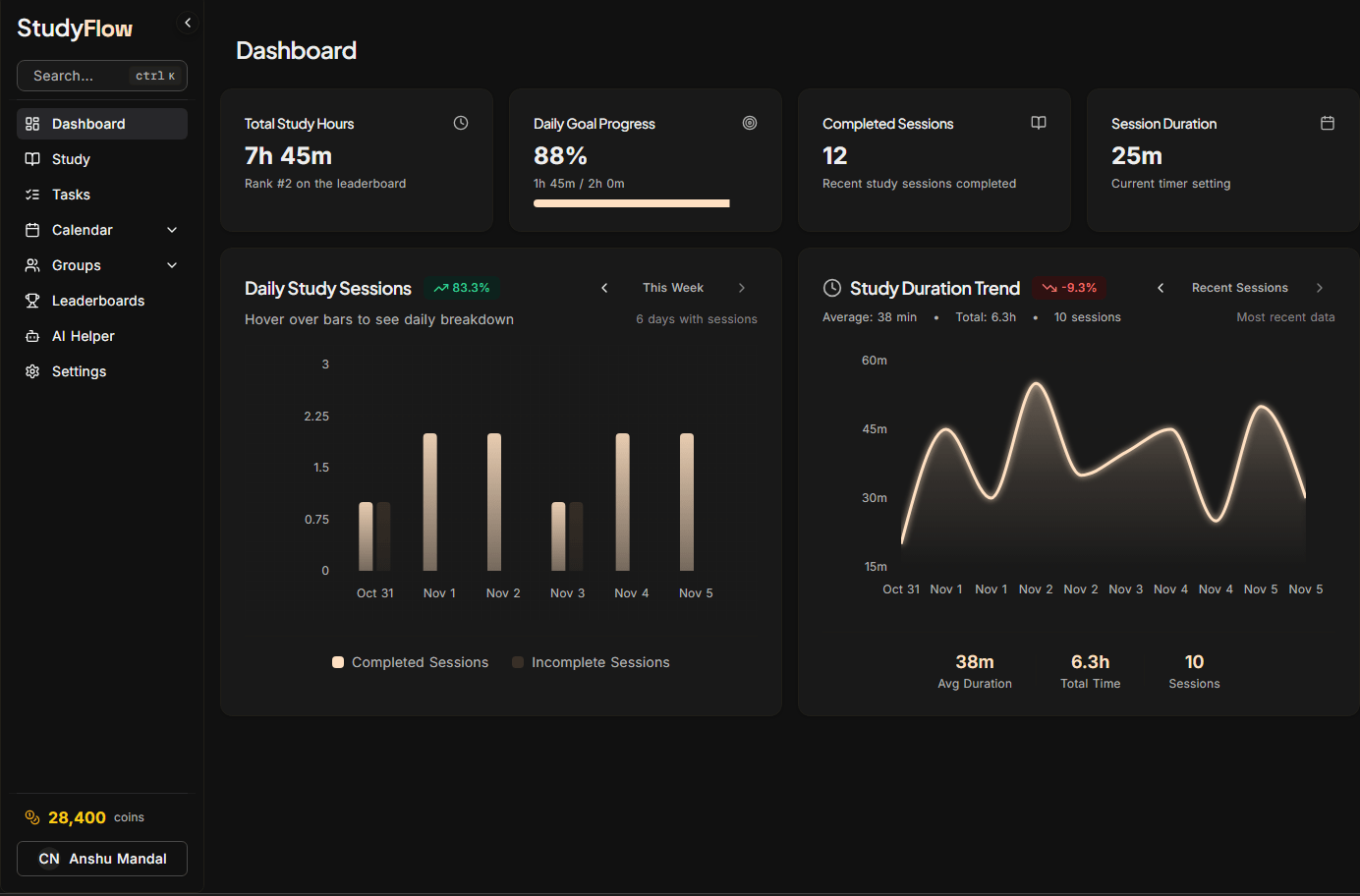Image resolution: width=1360 pixels, height=896 pixels.
Task: Open the Anshu Mandal profile button
Action: (x=101, y=858)
